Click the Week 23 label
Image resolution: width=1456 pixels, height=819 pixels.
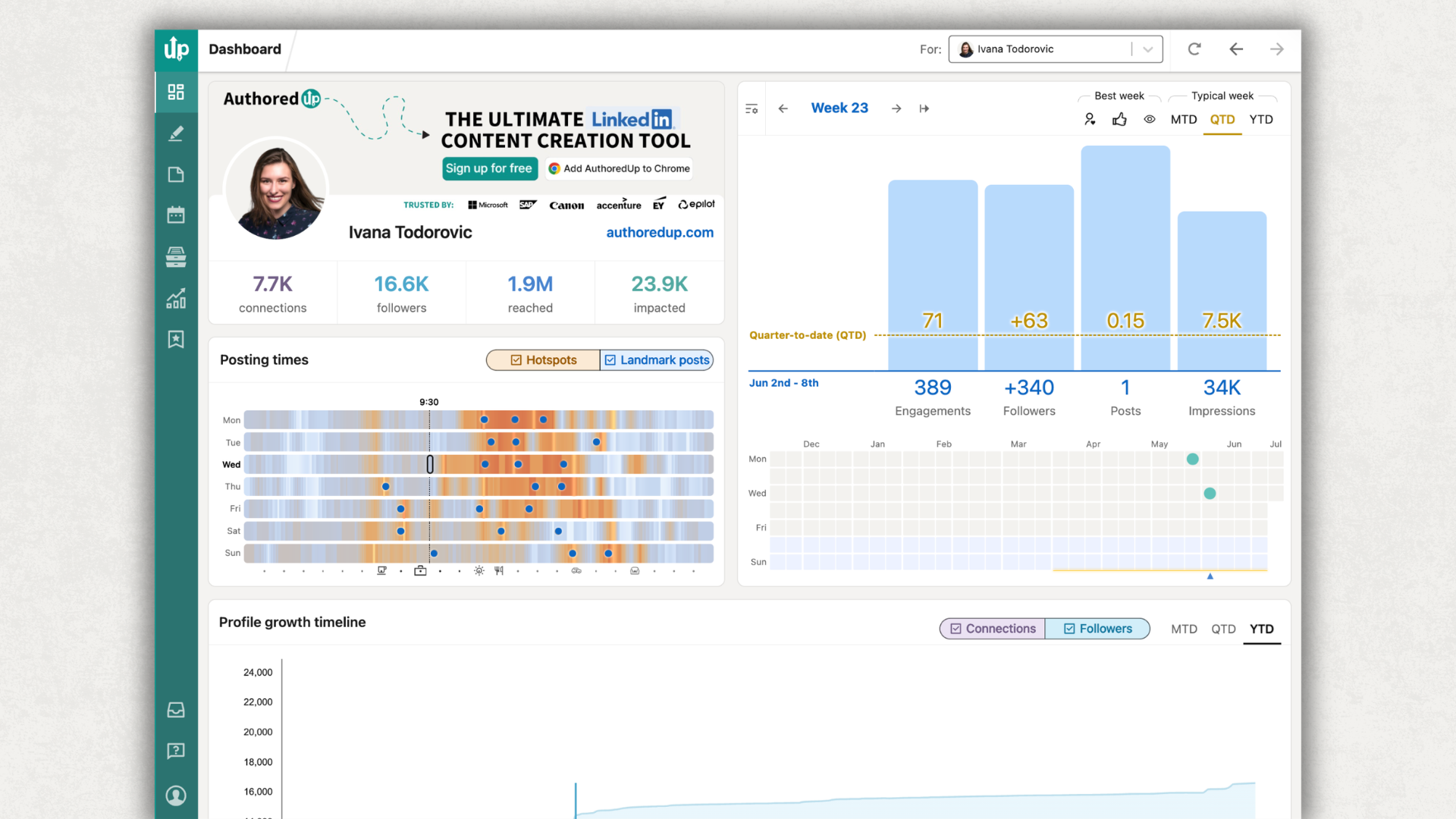(839, 108)
